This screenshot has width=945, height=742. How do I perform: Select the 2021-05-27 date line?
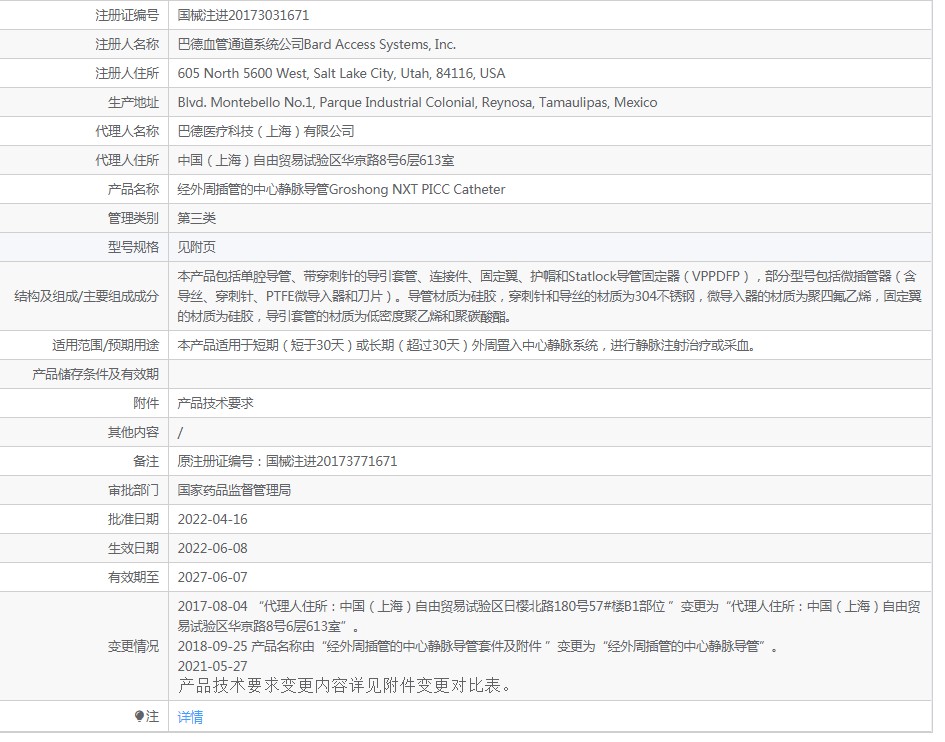point(212,666)
